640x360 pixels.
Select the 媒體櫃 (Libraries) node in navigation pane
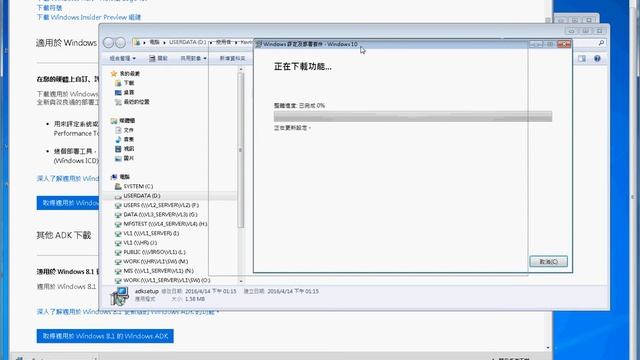click(x=127, y=120)
